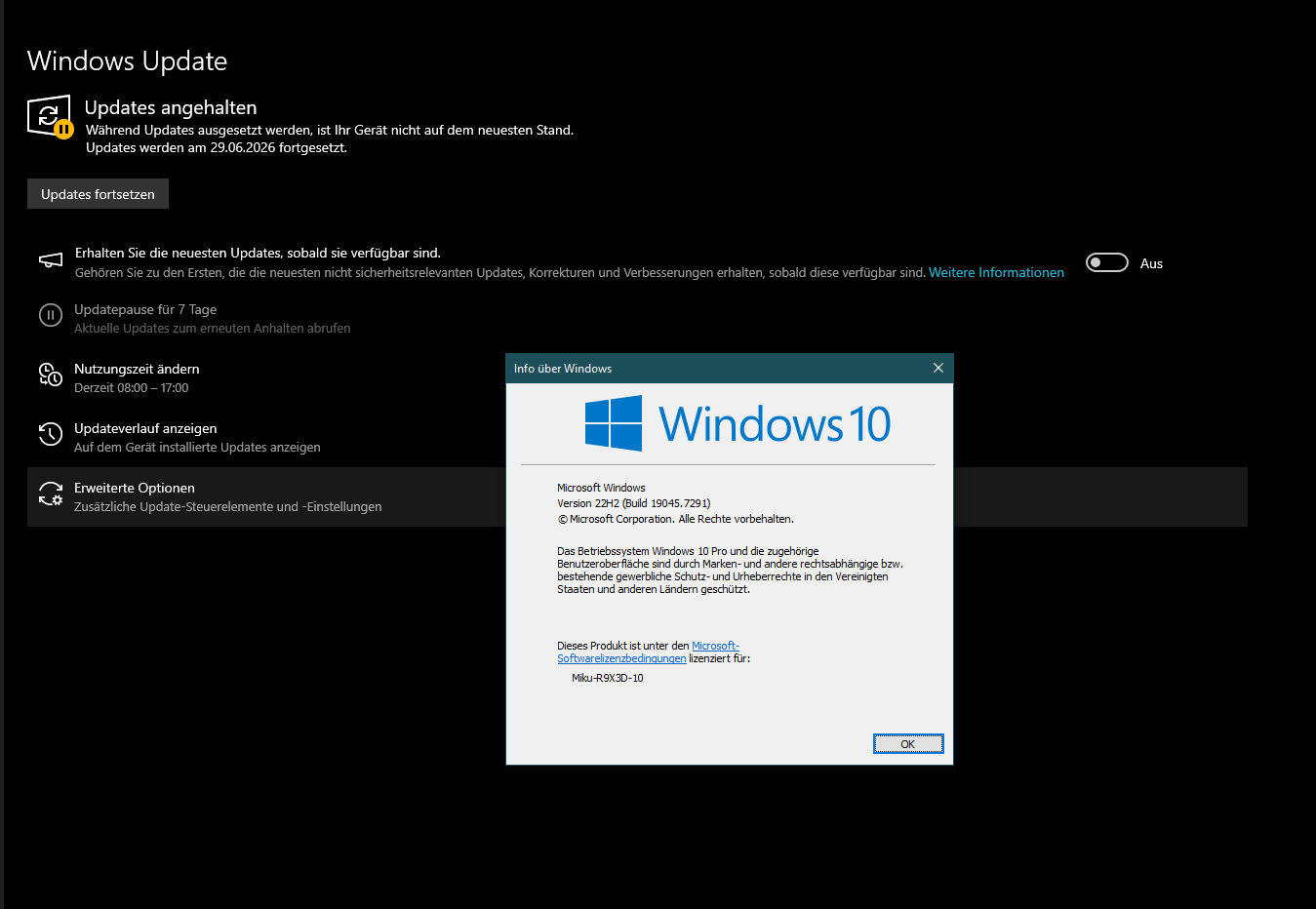Click the Microsoft Corporation copyright line
The height and width of the screenshot is (909, 1316).
(x=675, y=519)
